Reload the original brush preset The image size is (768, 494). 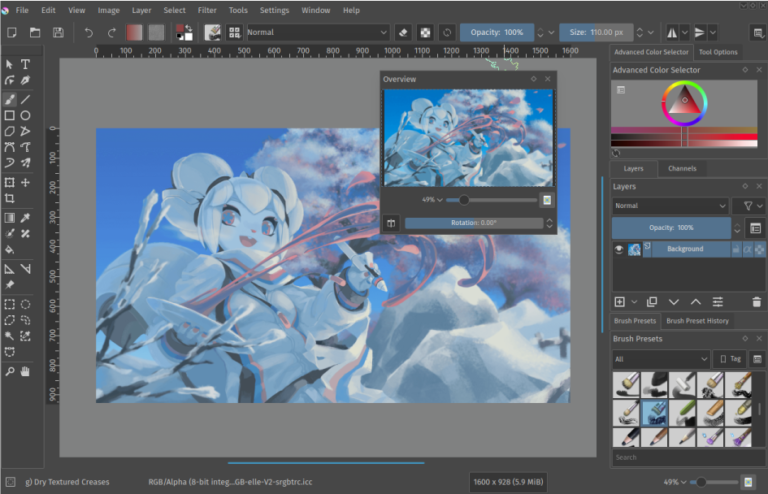pyautogui.click(x=447, y=32)
